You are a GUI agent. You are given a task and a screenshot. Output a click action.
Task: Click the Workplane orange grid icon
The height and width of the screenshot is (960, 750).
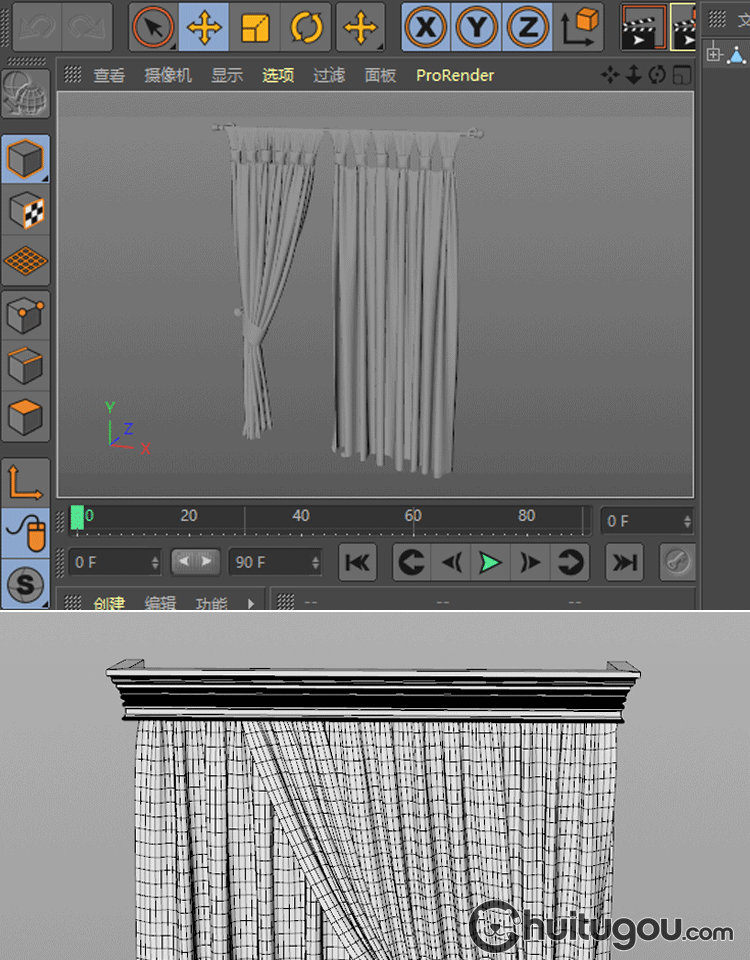coord(25,262)
